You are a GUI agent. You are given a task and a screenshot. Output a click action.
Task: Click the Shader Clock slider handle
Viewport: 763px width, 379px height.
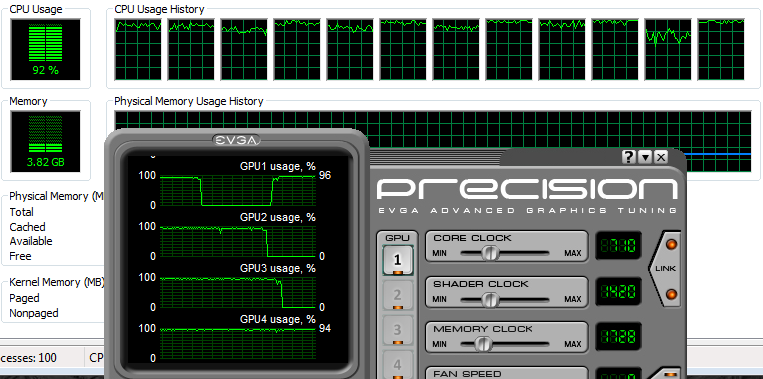(490, 299)
